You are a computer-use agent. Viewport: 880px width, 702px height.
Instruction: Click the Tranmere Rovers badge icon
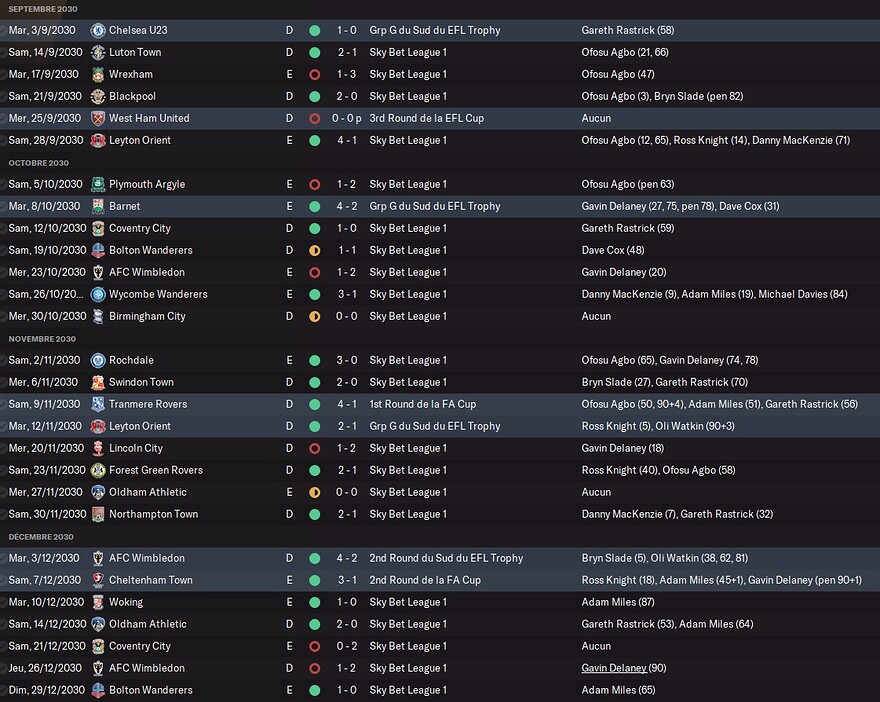[98, 404]
